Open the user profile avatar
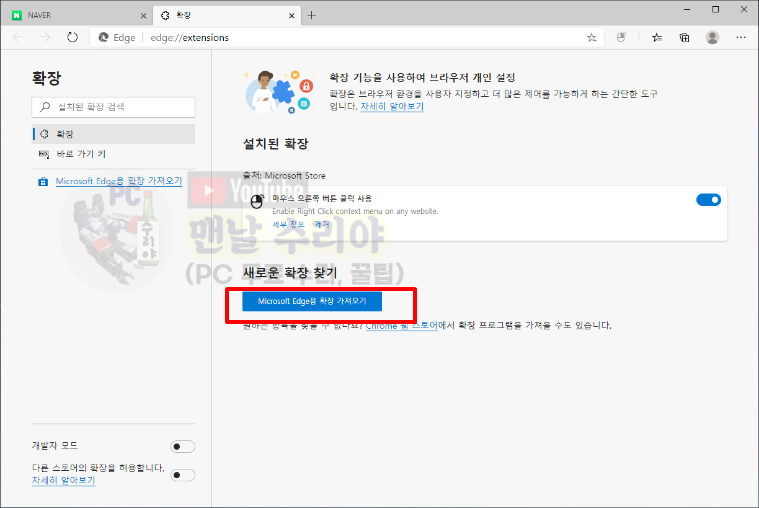The height and width of the screenshot is (508, 759). 712,37
